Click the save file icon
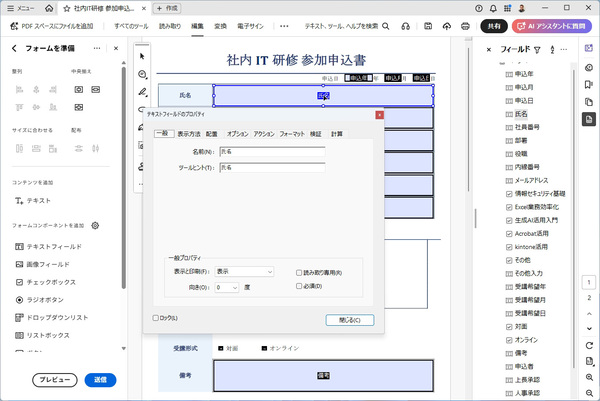This screenshot has width=600, height=401. (428, 26)
